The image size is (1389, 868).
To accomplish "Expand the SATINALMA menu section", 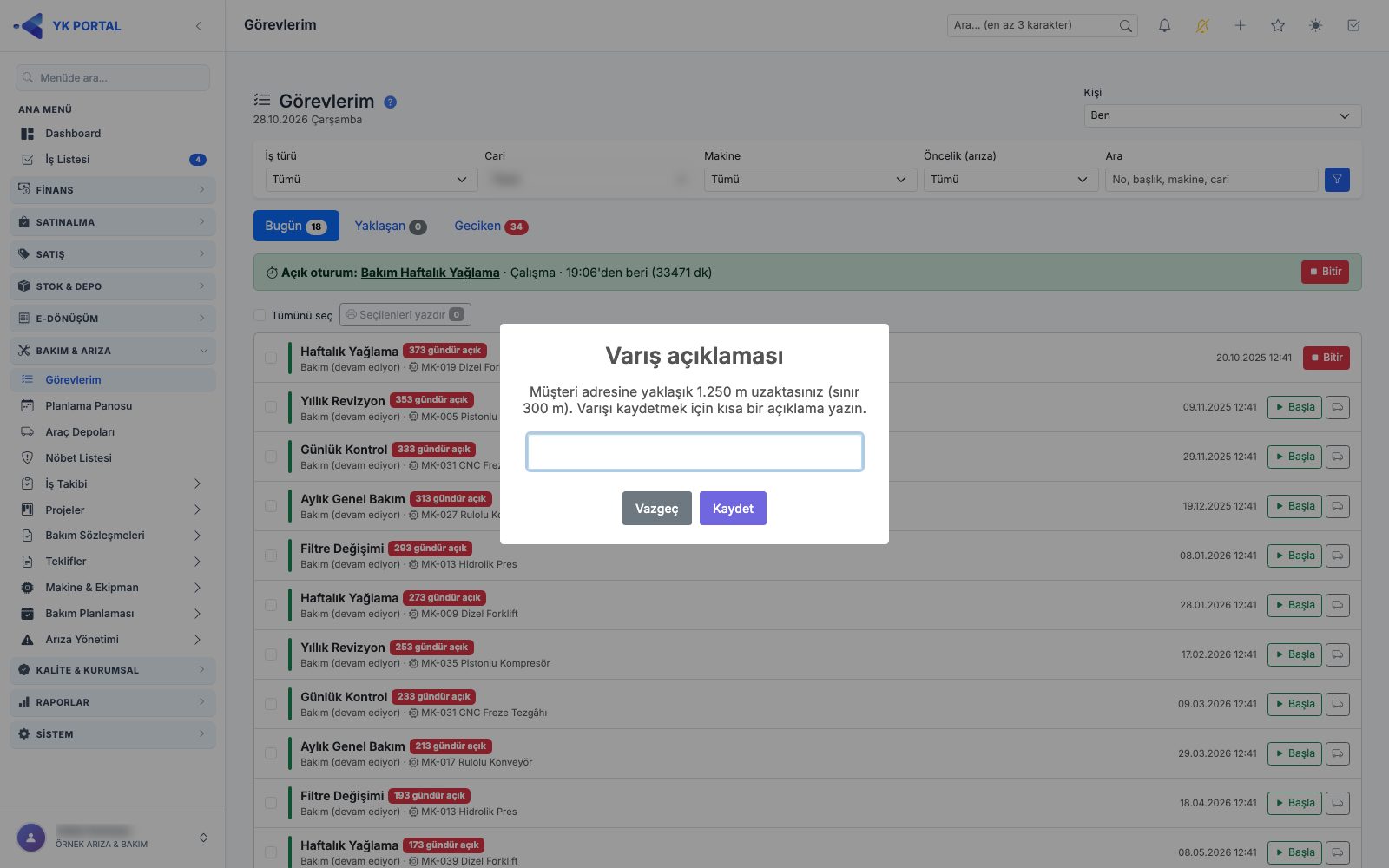I will point(113,222).
